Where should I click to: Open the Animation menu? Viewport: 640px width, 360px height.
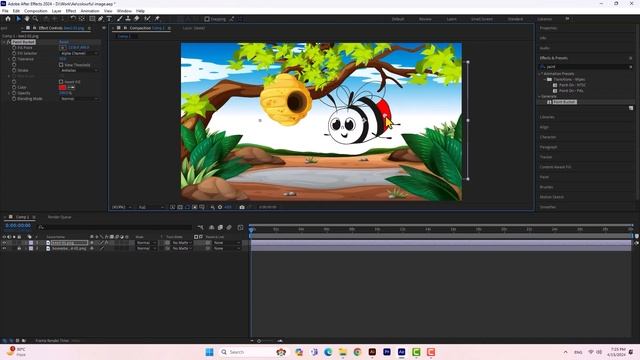pyautogui.click(x=90, y=11)
